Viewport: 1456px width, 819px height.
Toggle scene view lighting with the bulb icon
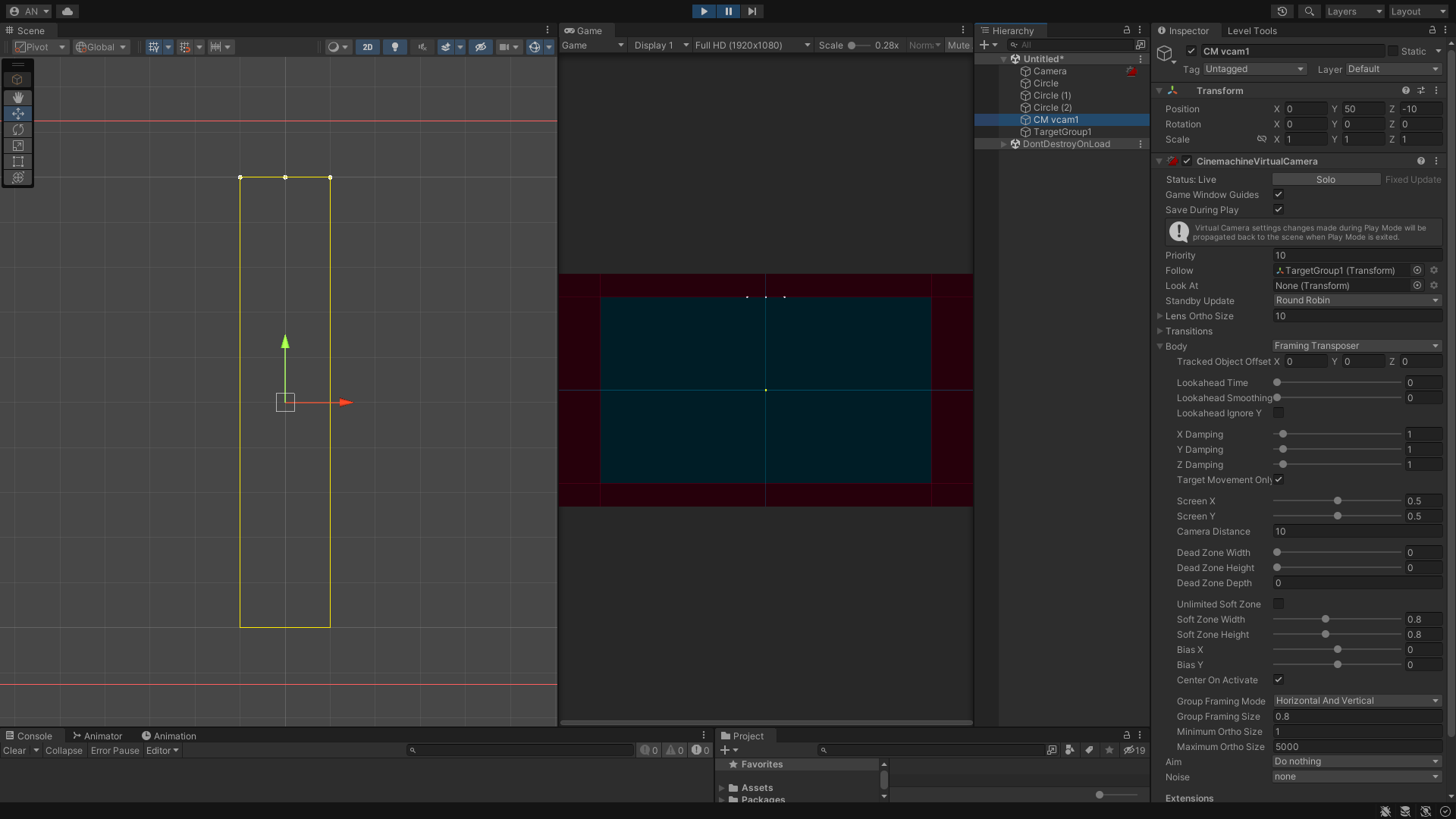coord(394,46)
